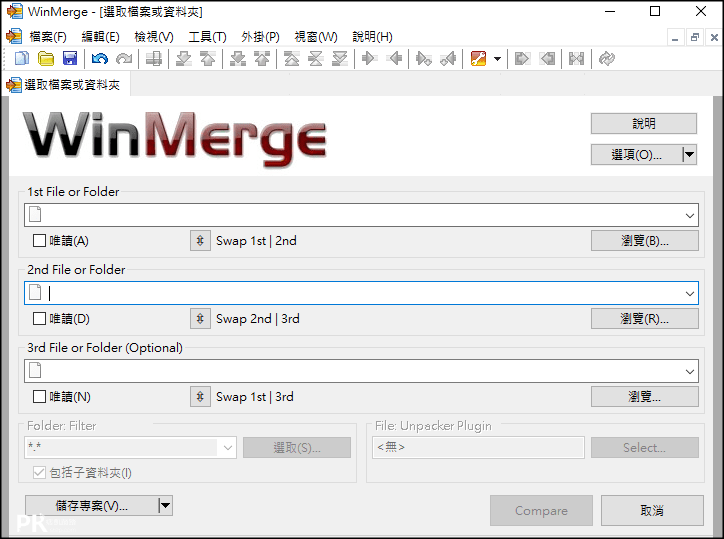The width and height of the screenshot is (724, 539).
Task: Click the 瀏覽(B)... browse button
Action: (645, 241)
